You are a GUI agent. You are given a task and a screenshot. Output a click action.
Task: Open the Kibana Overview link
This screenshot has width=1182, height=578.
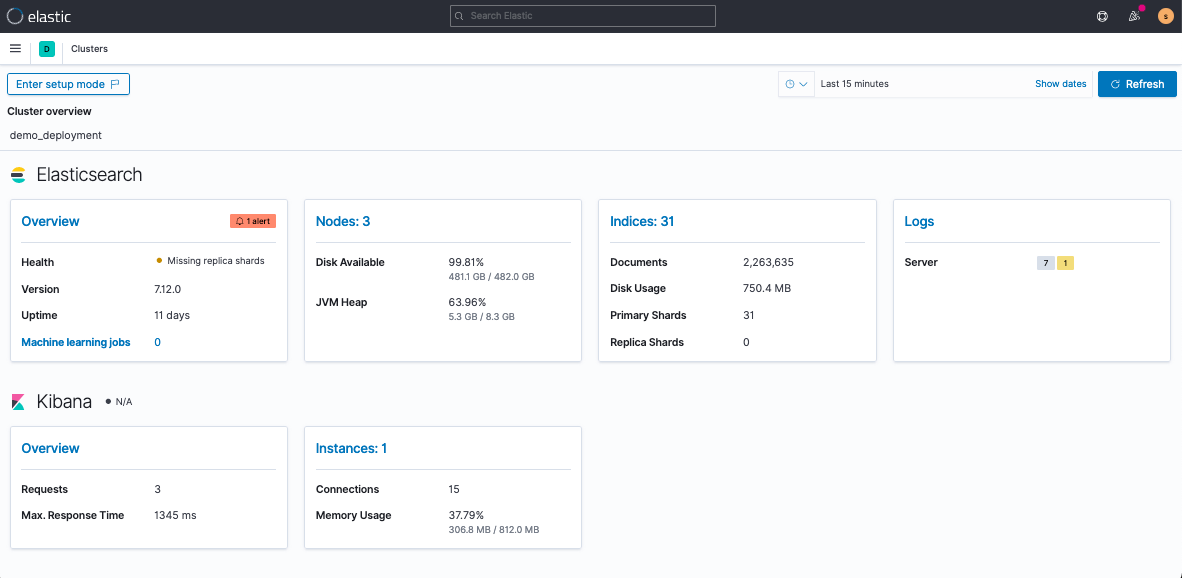click(51, 448)
